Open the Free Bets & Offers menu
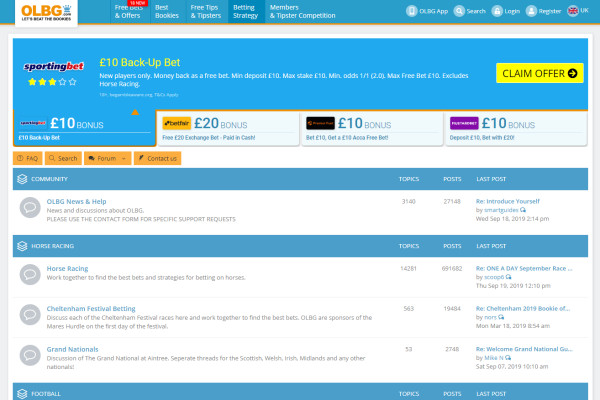The image size is (600, 400). pyautogui.click(x=128, y=12)
